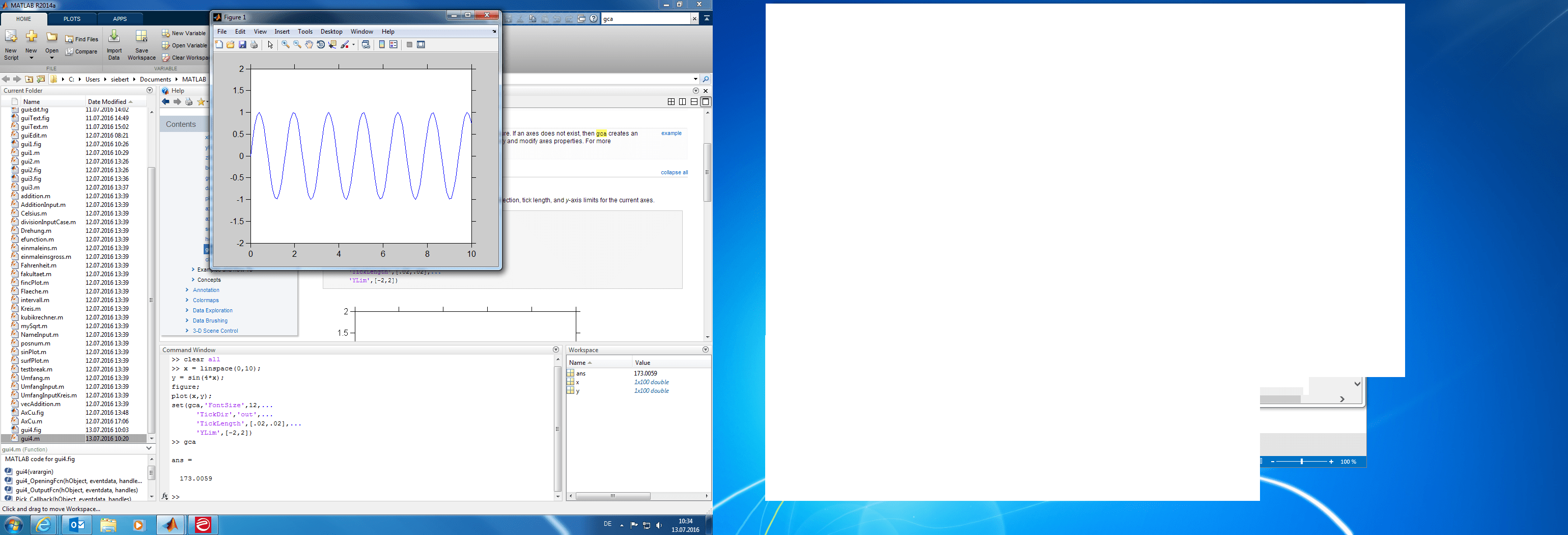Image resolution: width=1568 pixels, height=535 pixels.
Task: Open Brush color dropdown arrow
Action: click(353, 44)
